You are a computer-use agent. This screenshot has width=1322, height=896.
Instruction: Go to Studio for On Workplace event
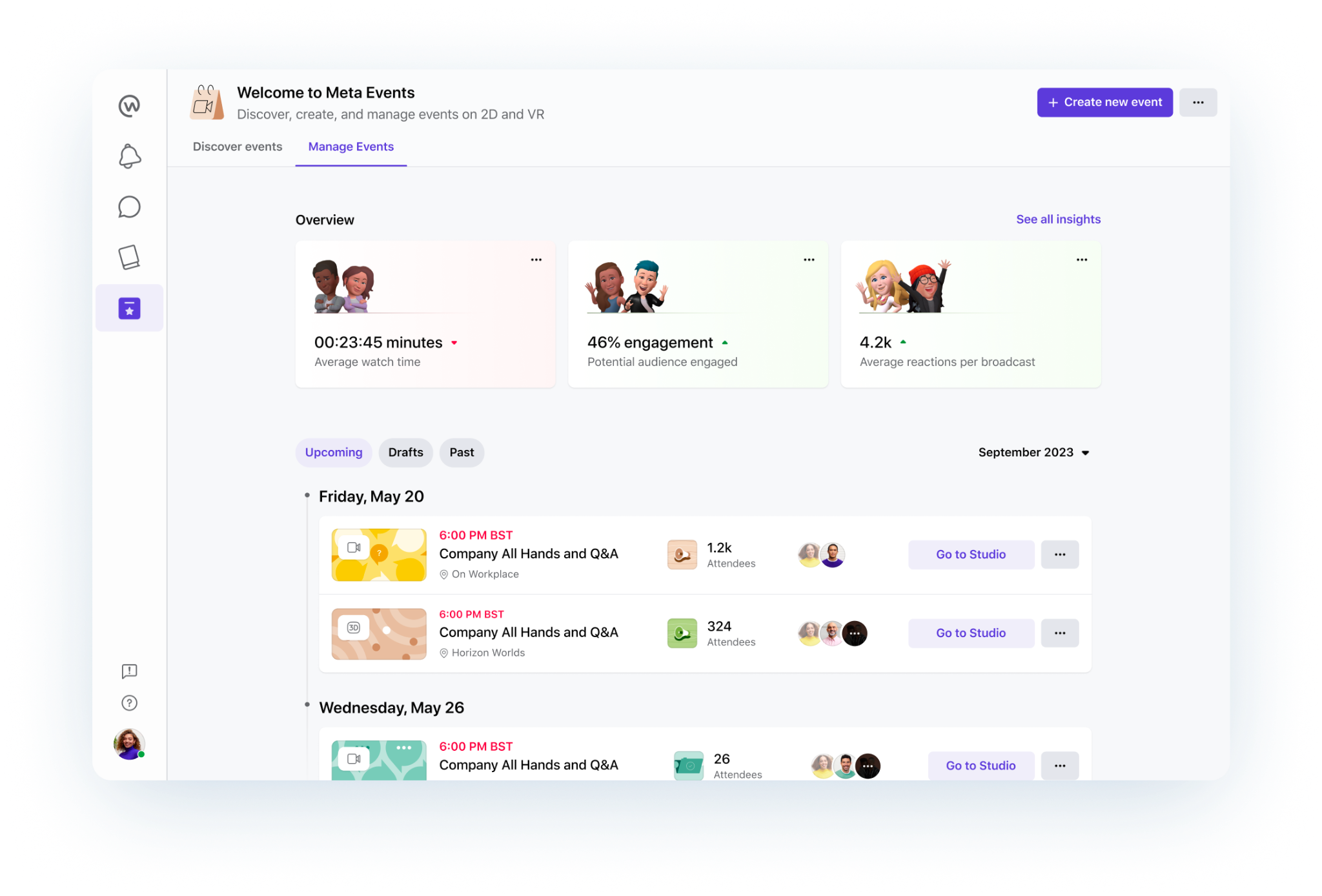click(x=971, y=555)
